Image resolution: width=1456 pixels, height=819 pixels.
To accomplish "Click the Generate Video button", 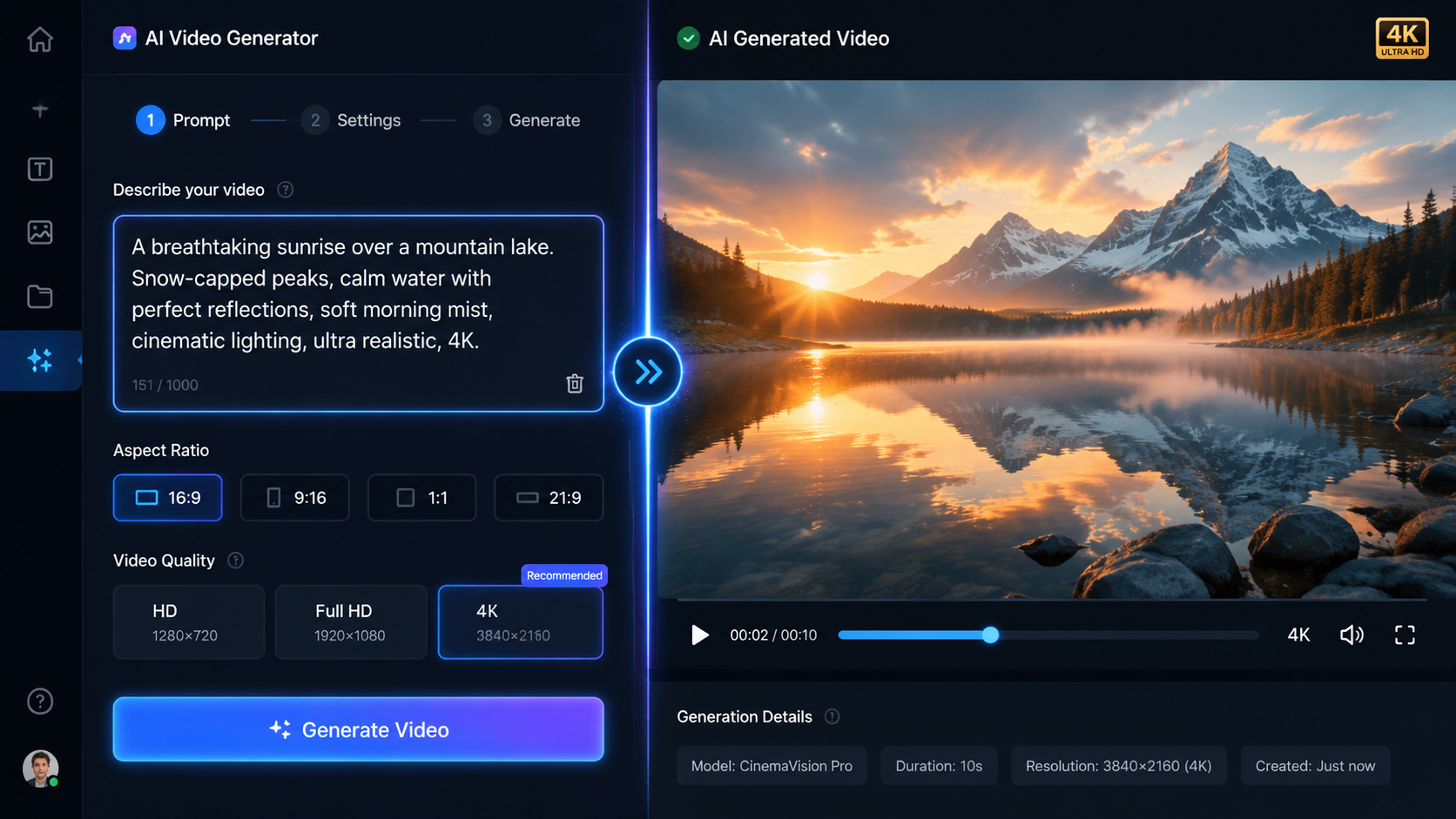I will tap(358, 729).
